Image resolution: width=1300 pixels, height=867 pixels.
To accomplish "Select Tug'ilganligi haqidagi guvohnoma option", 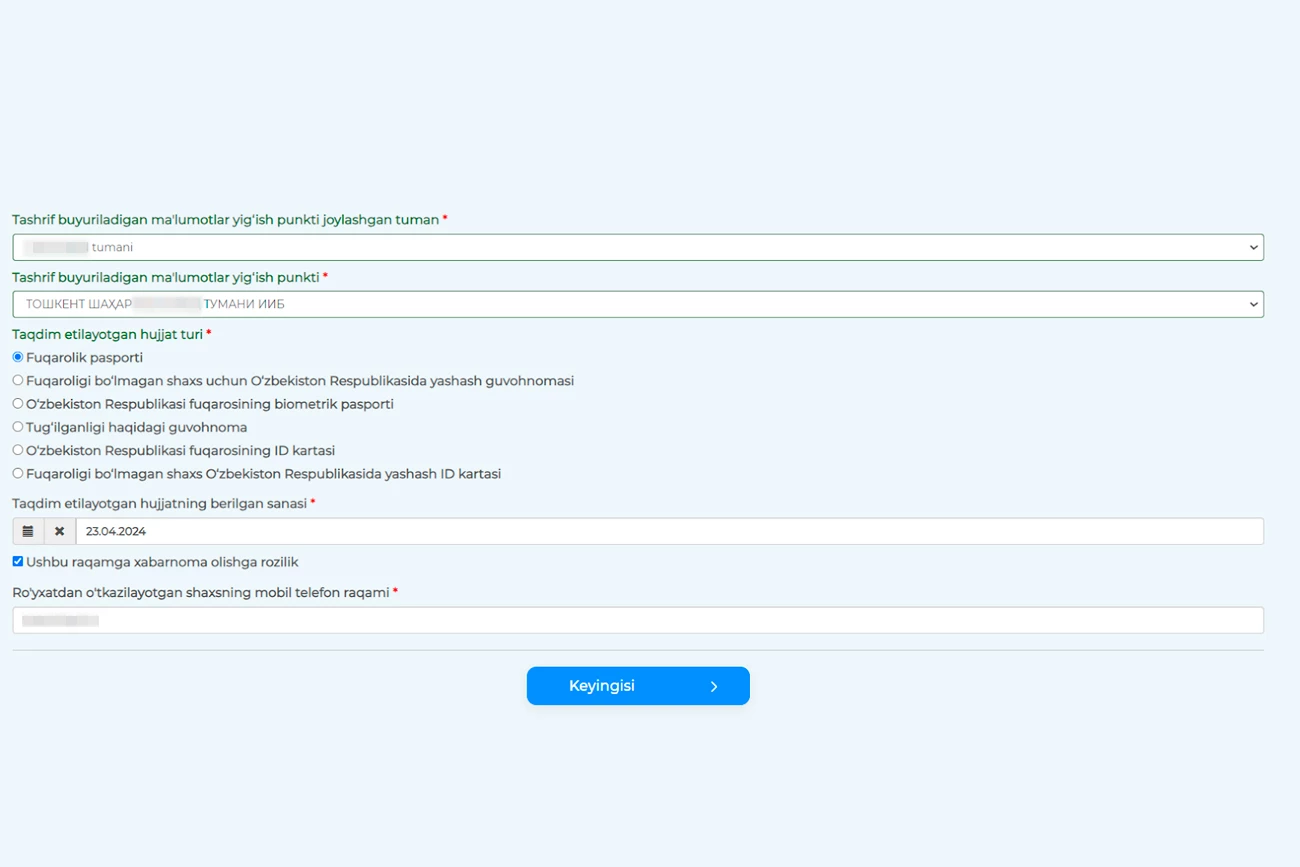I will coord(18,426).
